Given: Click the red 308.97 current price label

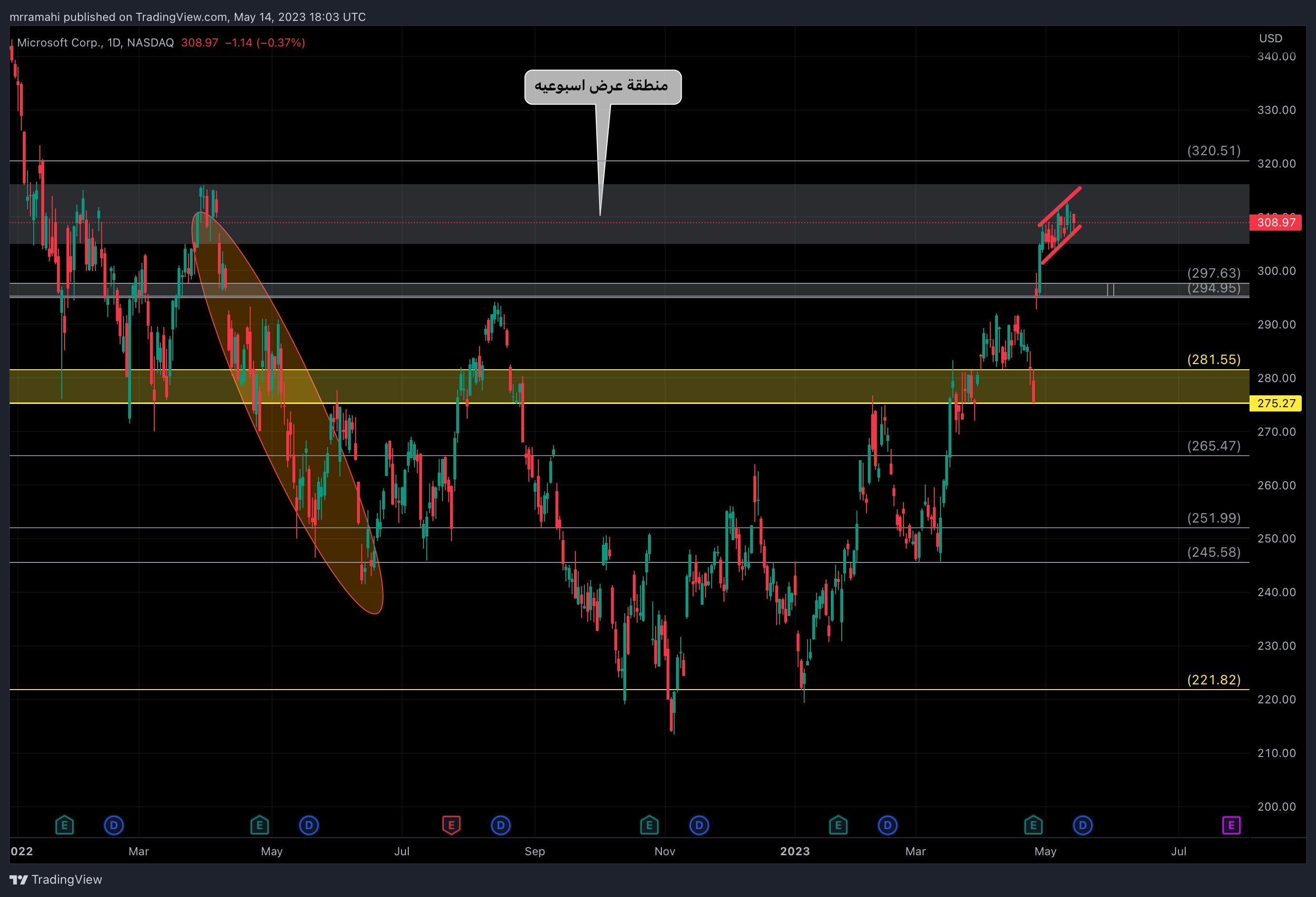Looking at the screenshot, I should [1276, 223].
